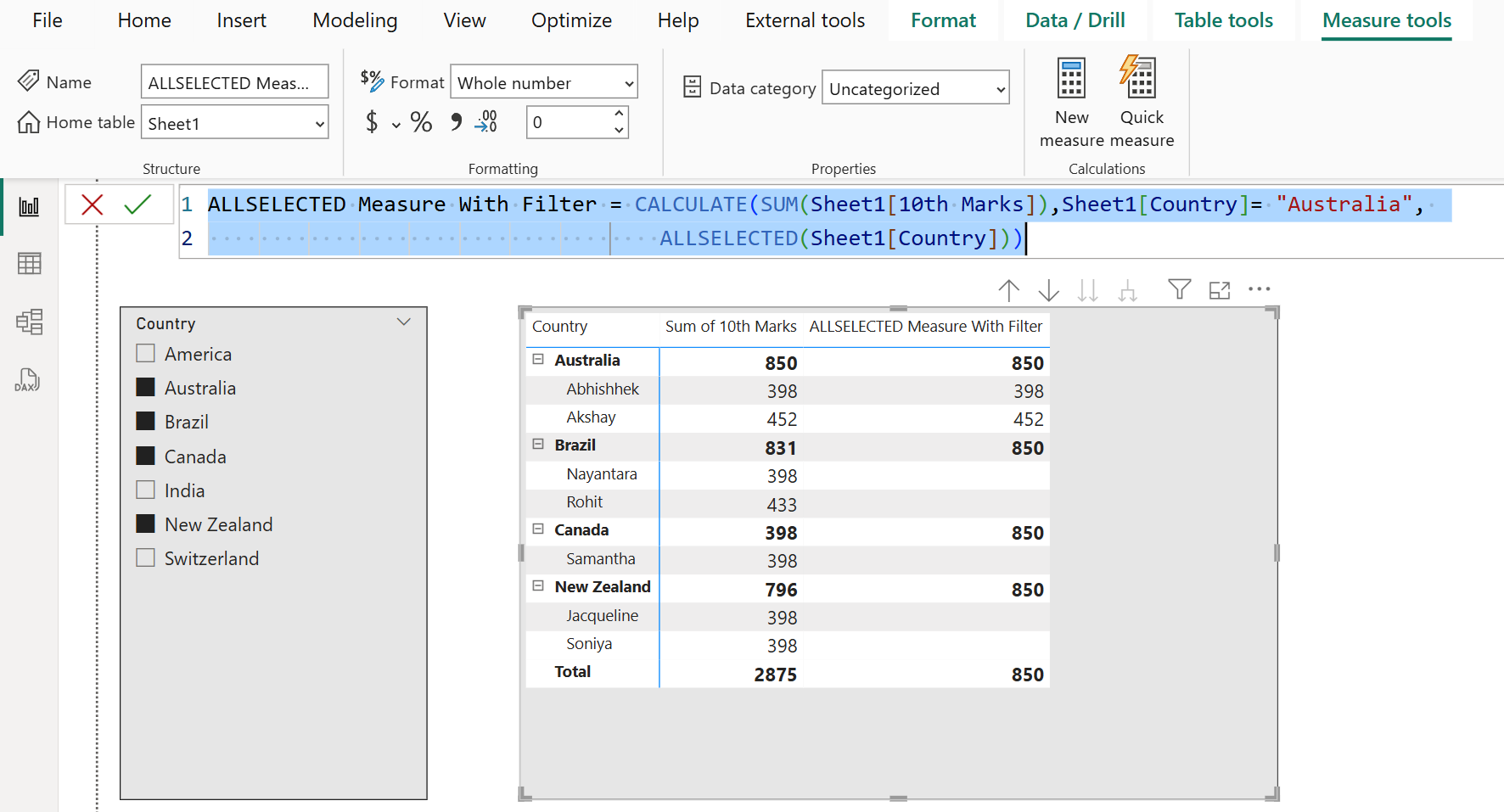The width and height of the screenshot is (1504, 812).
Task: Switch to Model view
Action: pyautogui.click(x=29, y=322)
